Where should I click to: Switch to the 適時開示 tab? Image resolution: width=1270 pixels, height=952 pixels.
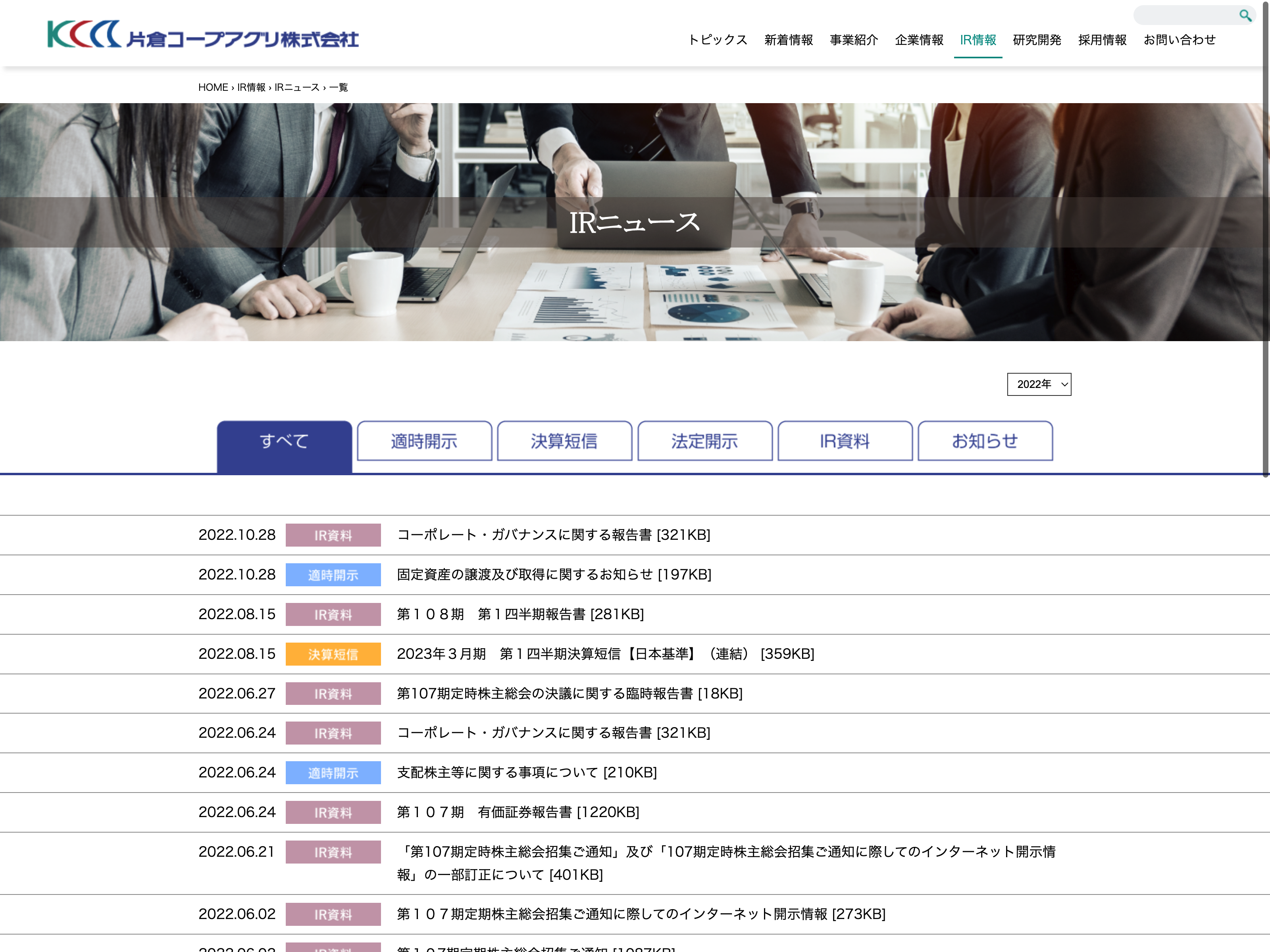(x=424, y=441)
